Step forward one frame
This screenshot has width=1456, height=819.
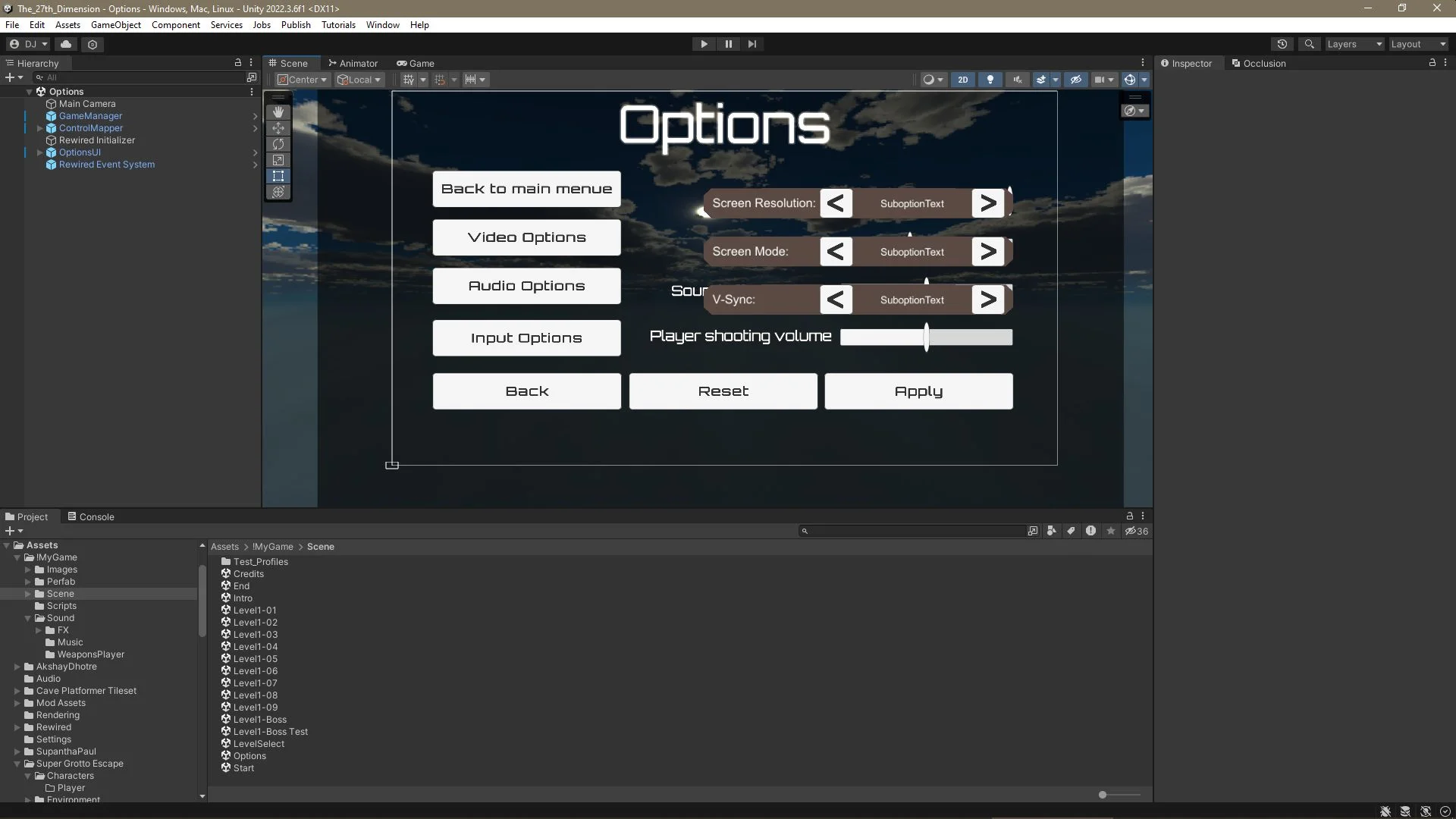(752, 44)
